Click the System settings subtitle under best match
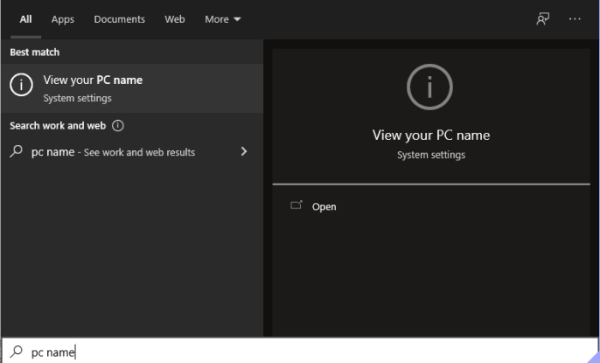 77,98
